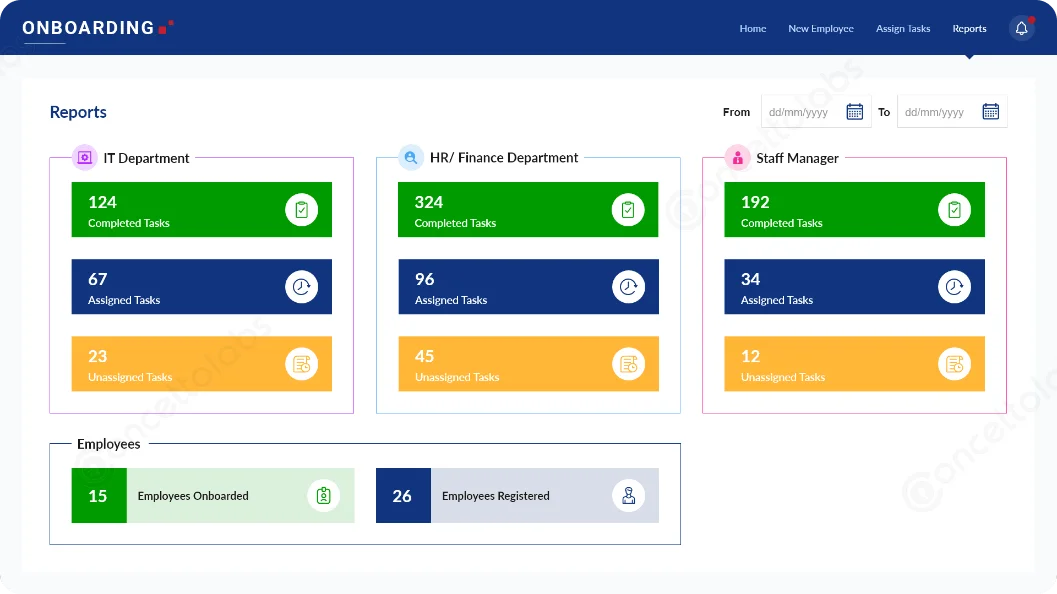Screen dimensions: 1057x594
Task: Focus the To date input field
Action: coord(938,112)
